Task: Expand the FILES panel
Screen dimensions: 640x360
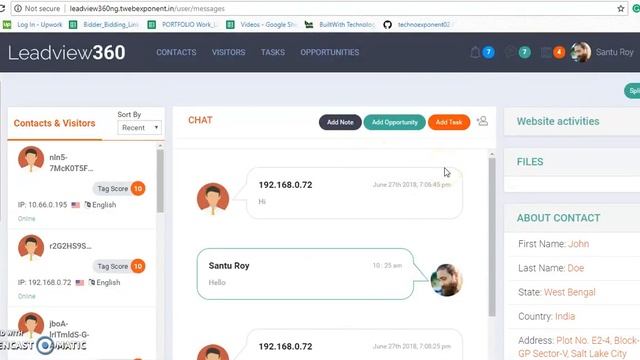Action: [572, 162]
